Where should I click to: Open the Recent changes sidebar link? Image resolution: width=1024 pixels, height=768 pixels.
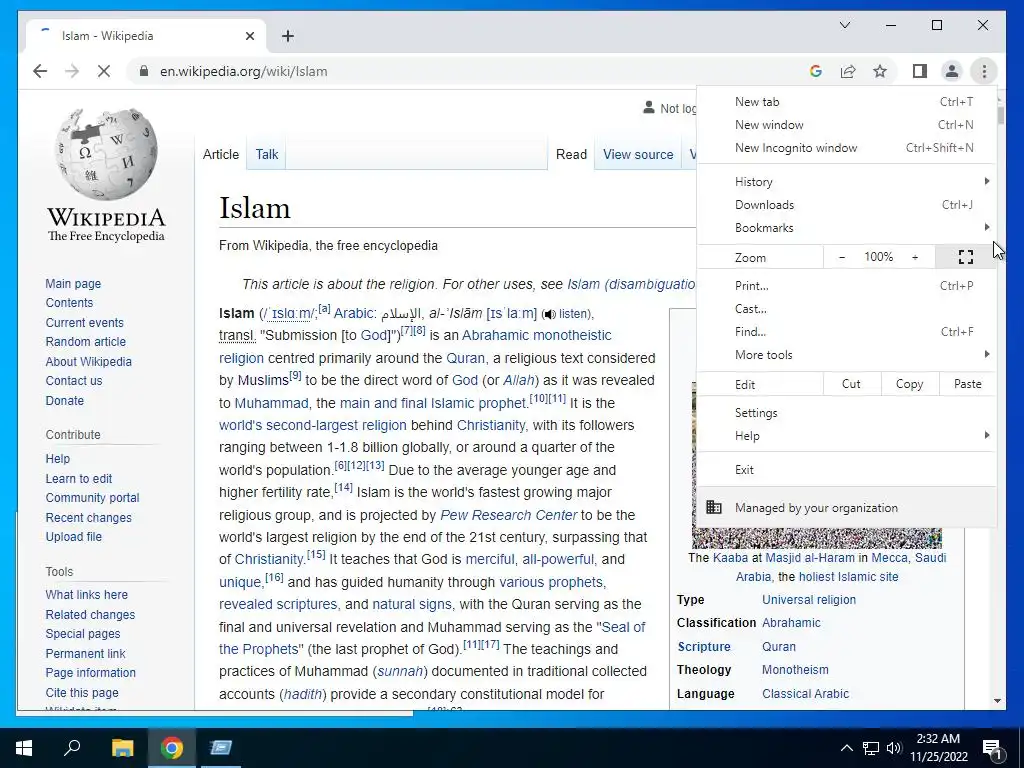tap(89, 517)
